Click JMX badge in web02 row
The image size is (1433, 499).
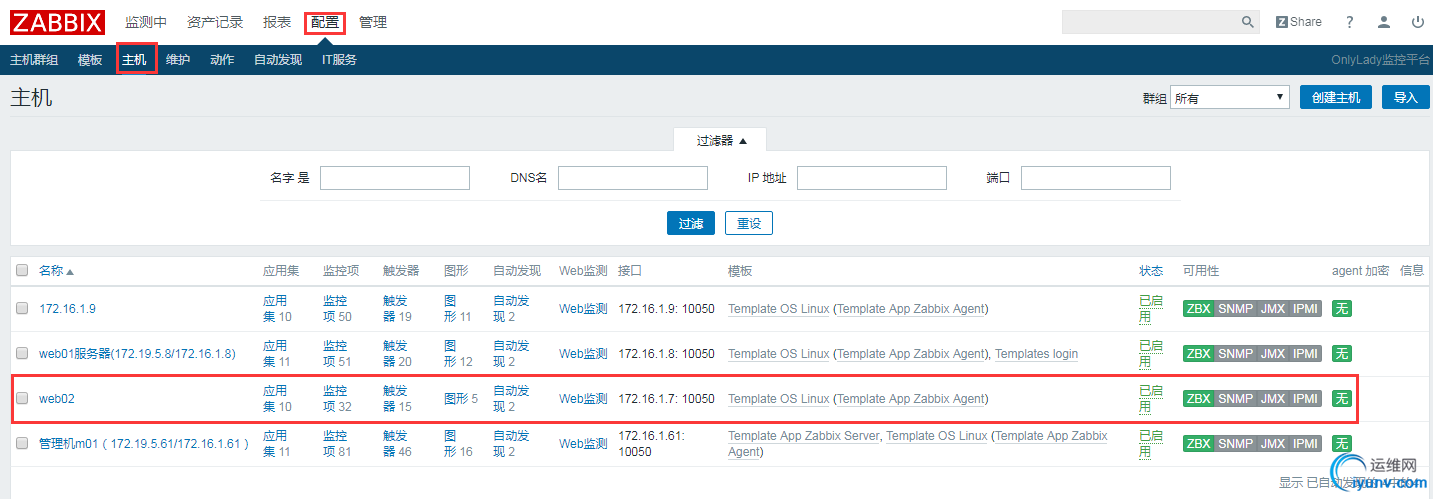[x=1272, y=399]
